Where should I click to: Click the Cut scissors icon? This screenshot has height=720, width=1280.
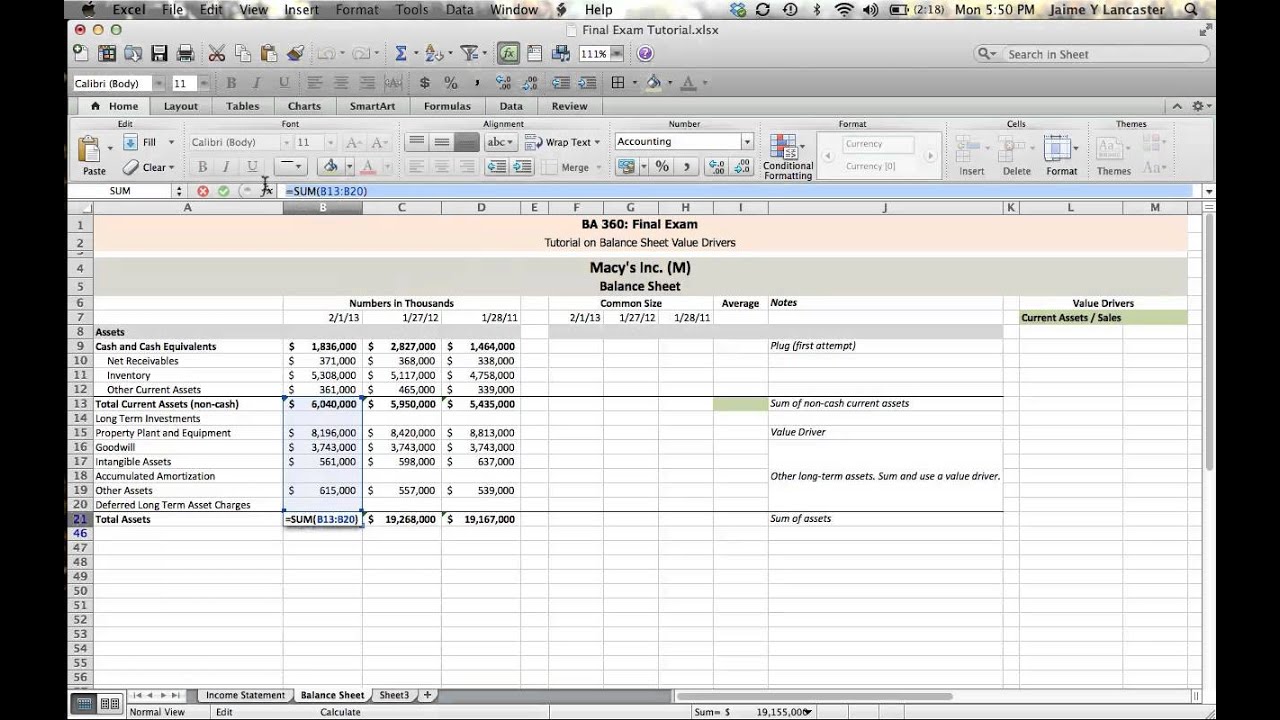tap(216, 54)
